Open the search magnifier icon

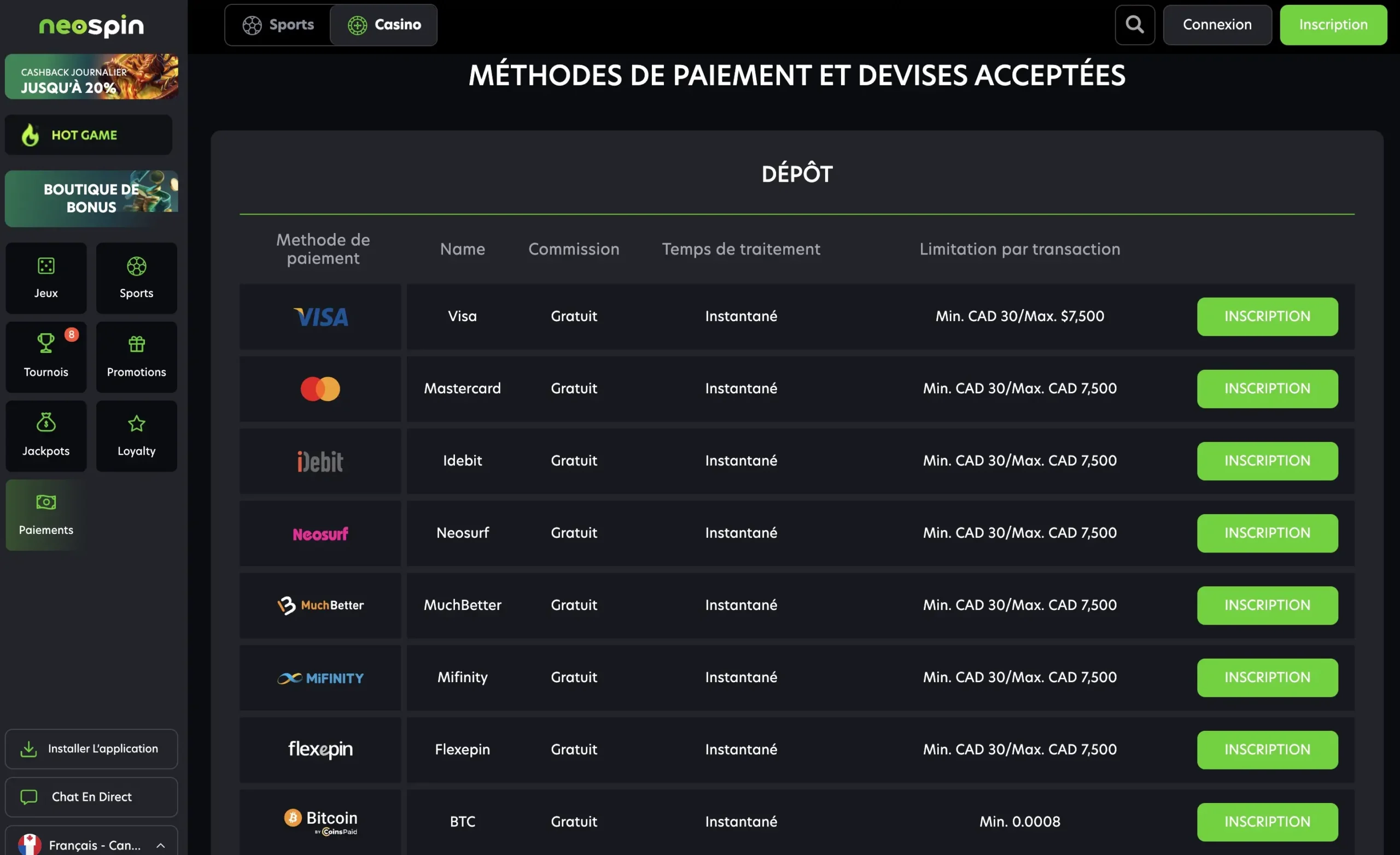point(1135,25)
